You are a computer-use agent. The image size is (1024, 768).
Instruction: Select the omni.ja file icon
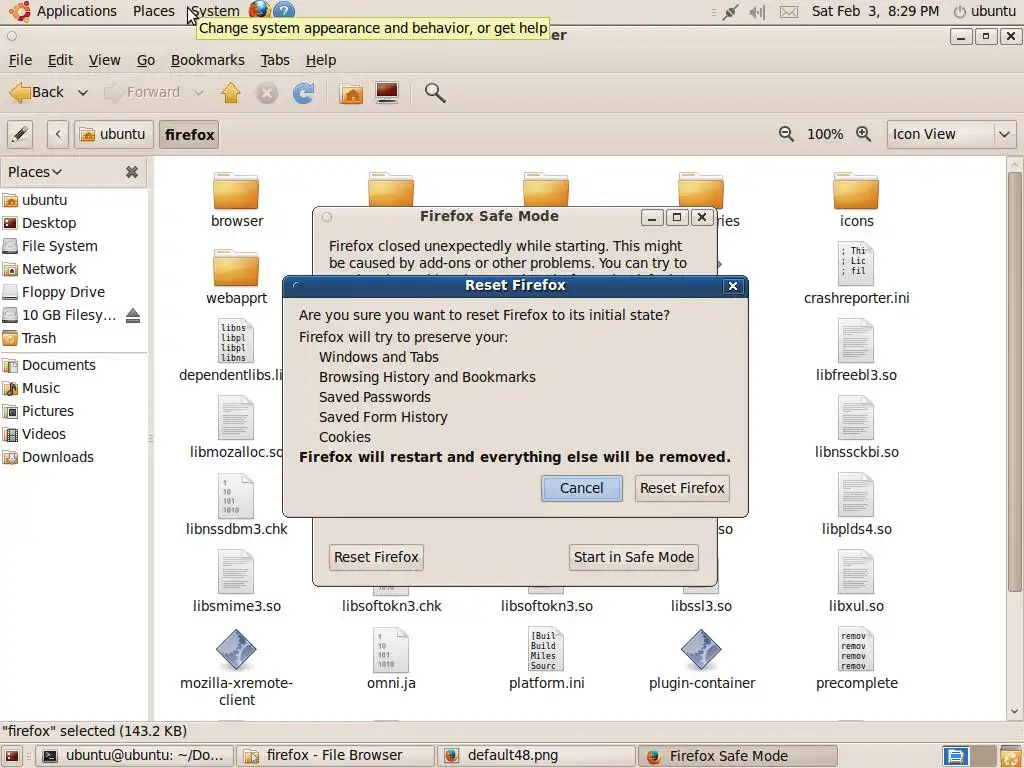point(391,649)
